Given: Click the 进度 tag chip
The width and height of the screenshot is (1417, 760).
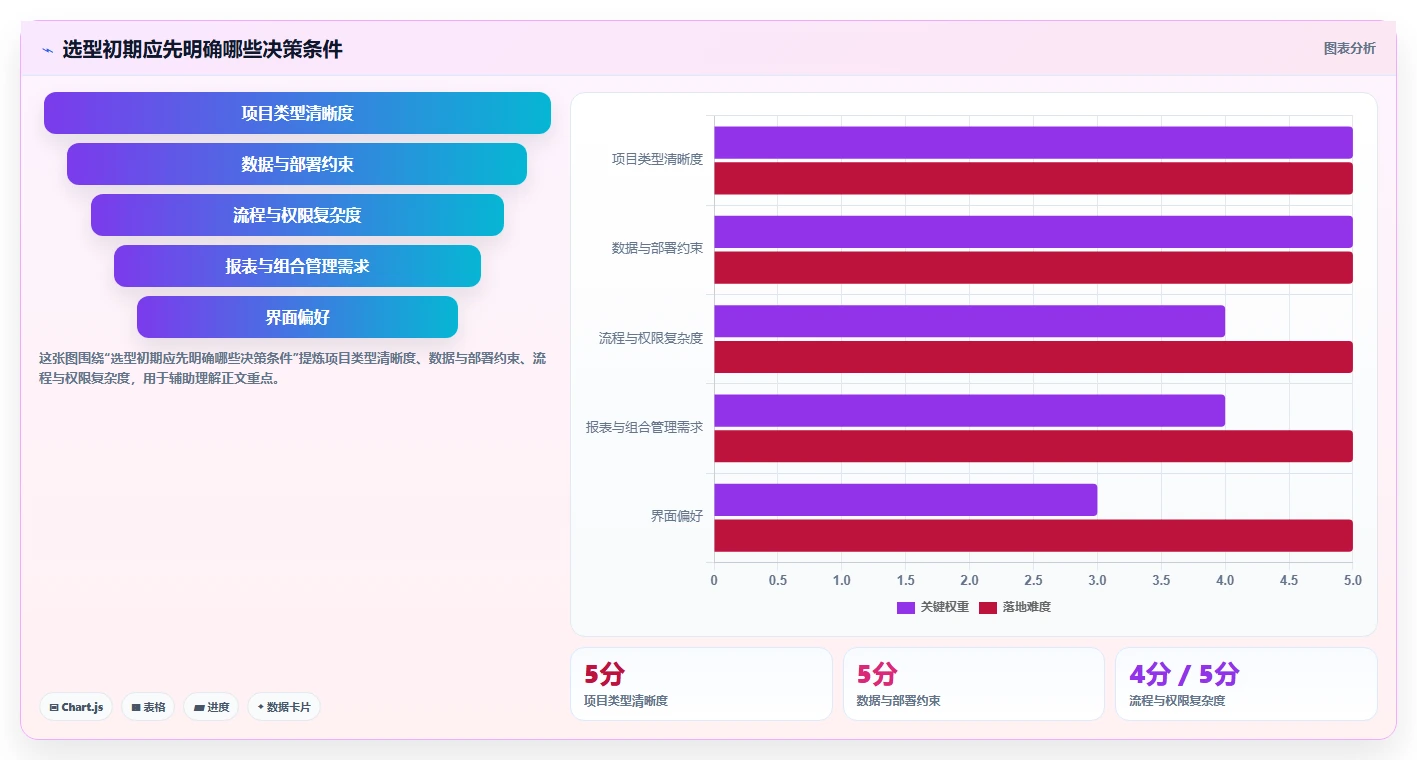Looking at the screenshot, I should pyautogui.click(x=211, y=707).
